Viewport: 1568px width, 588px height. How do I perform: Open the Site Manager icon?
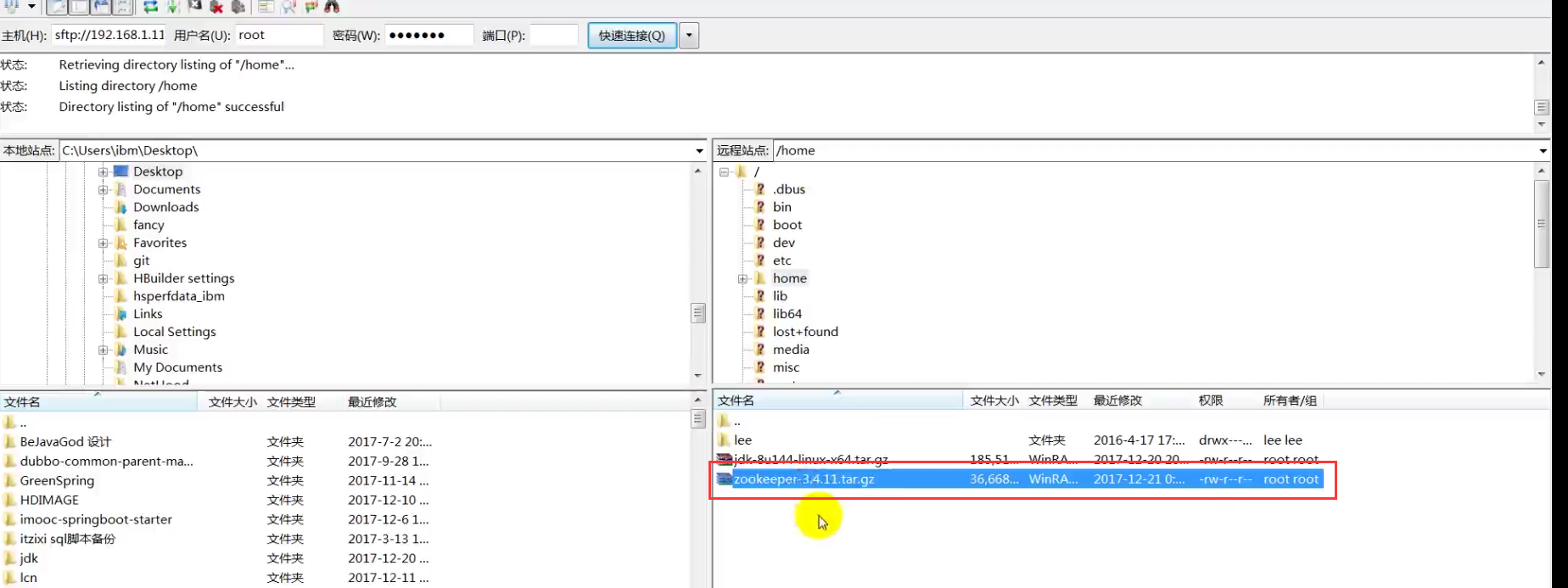pos(12,6)
